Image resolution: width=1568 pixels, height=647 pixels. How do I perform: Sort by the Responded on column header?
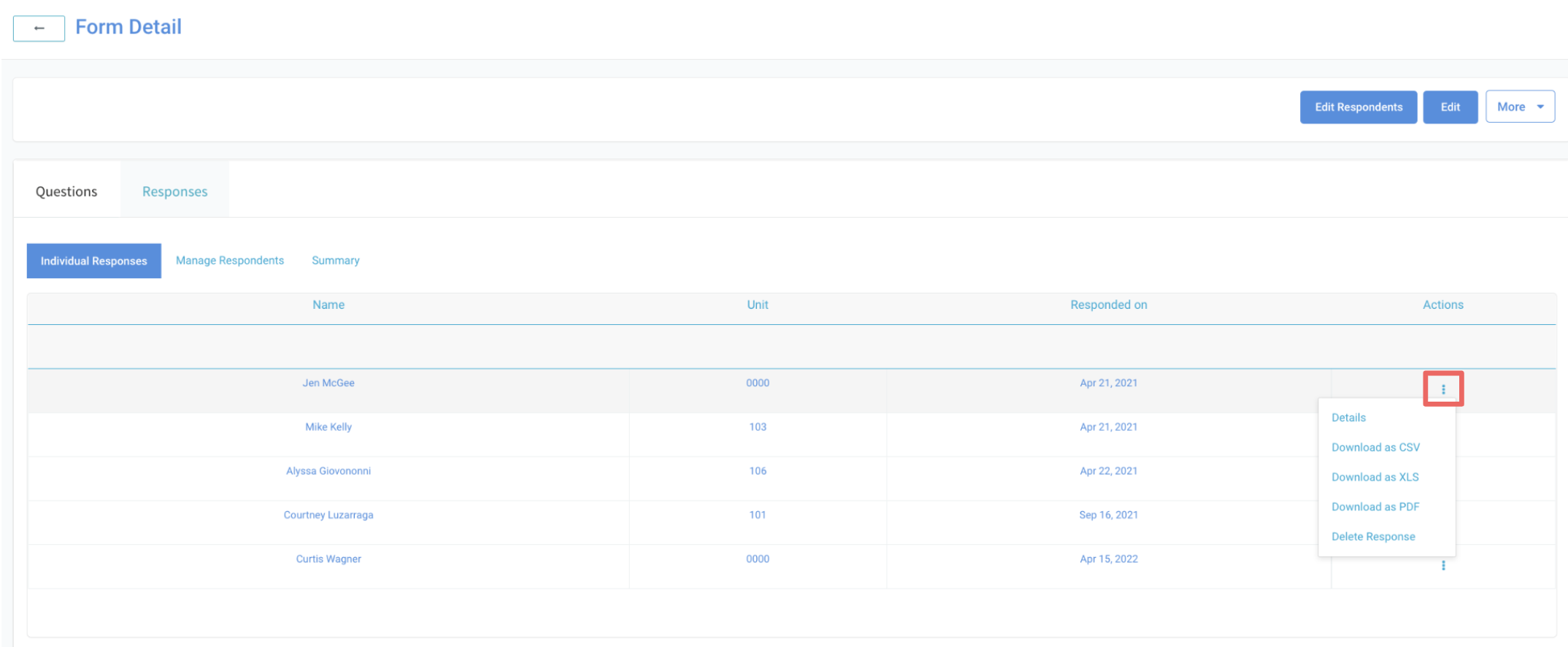point(1108,305)
